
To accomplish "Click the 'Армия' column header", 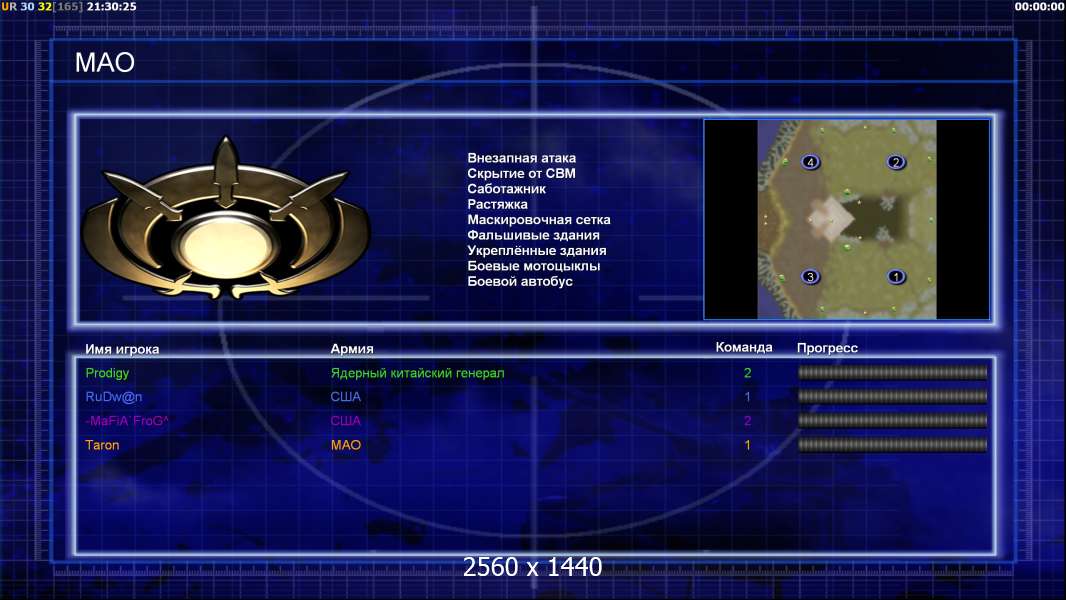I will 352,349.
